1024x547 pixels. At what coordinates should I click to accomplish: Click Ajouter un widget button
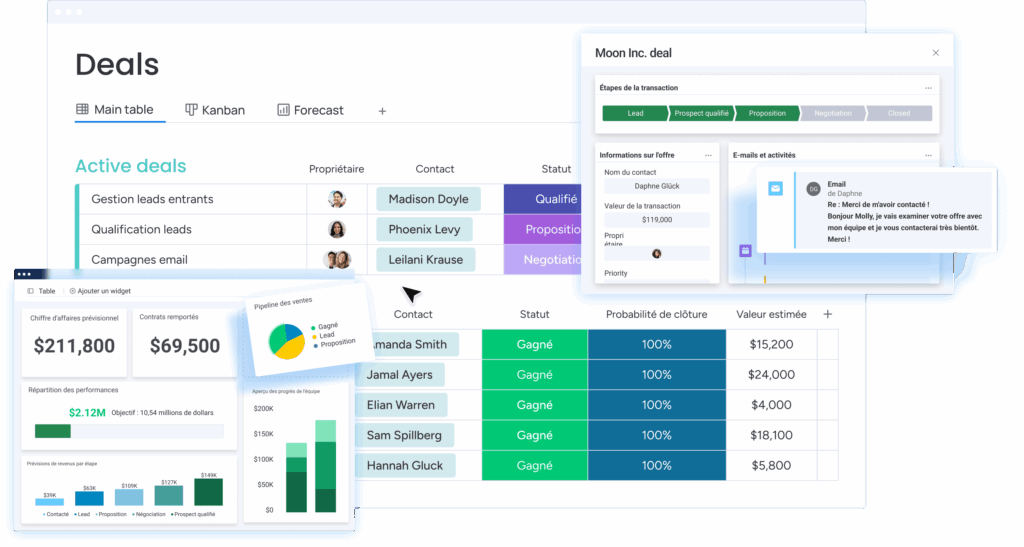(x=100, y=291)
